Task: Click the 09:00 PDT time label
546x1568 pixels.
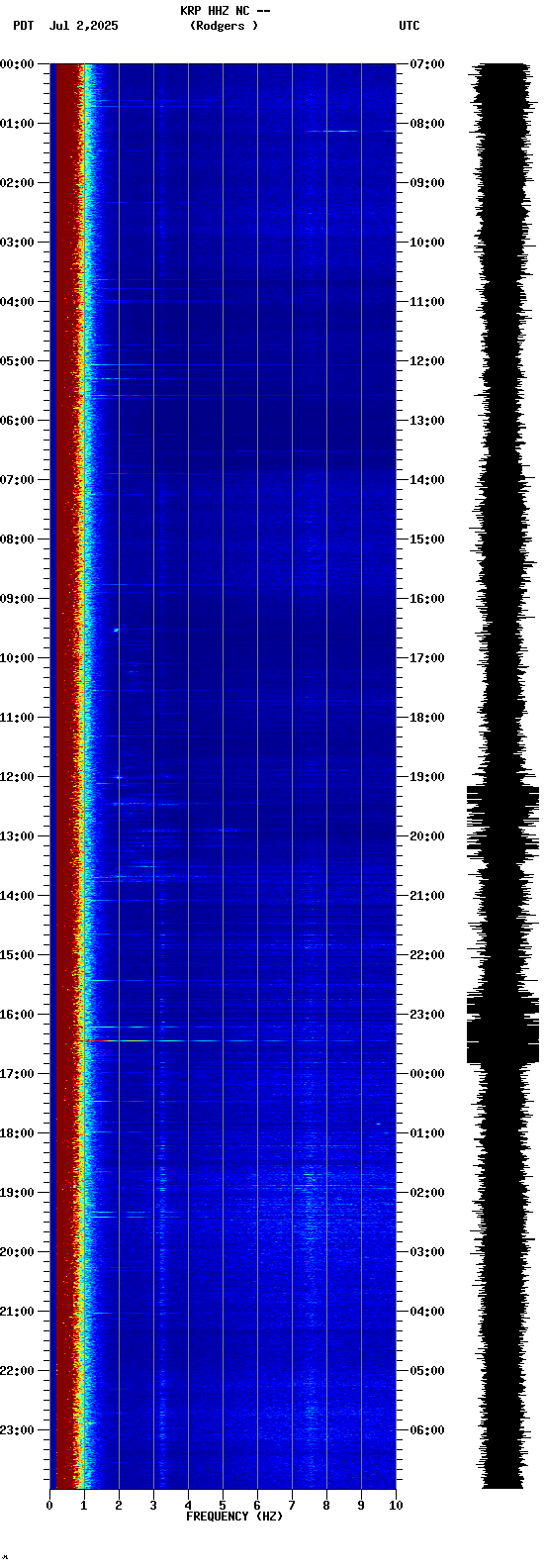Action: pyautogui.click(x=17, y=599)
